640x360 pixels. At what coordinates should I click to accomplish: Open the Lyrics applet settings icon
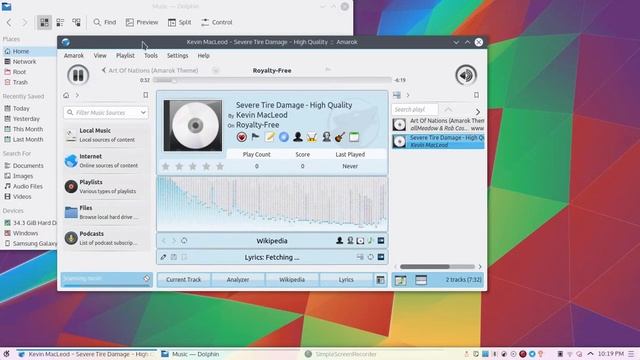pos(381,257)
